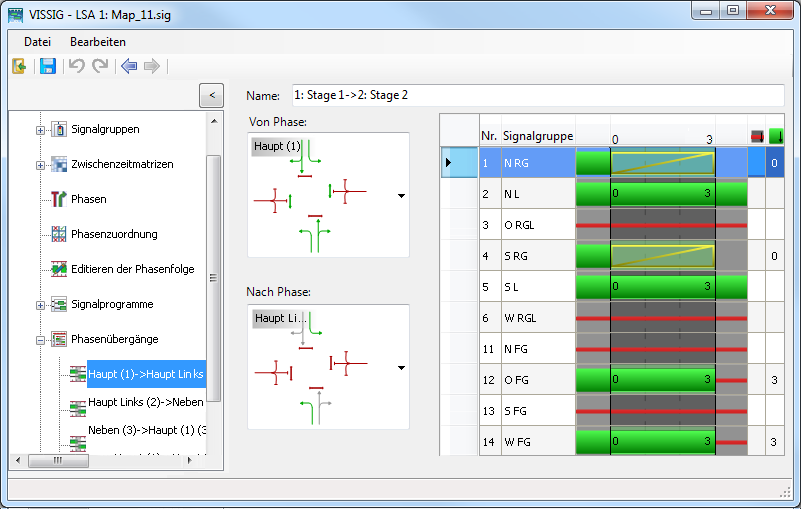Save the file with the floppy disk icon

pyautogui.click(x=47, y=66)
